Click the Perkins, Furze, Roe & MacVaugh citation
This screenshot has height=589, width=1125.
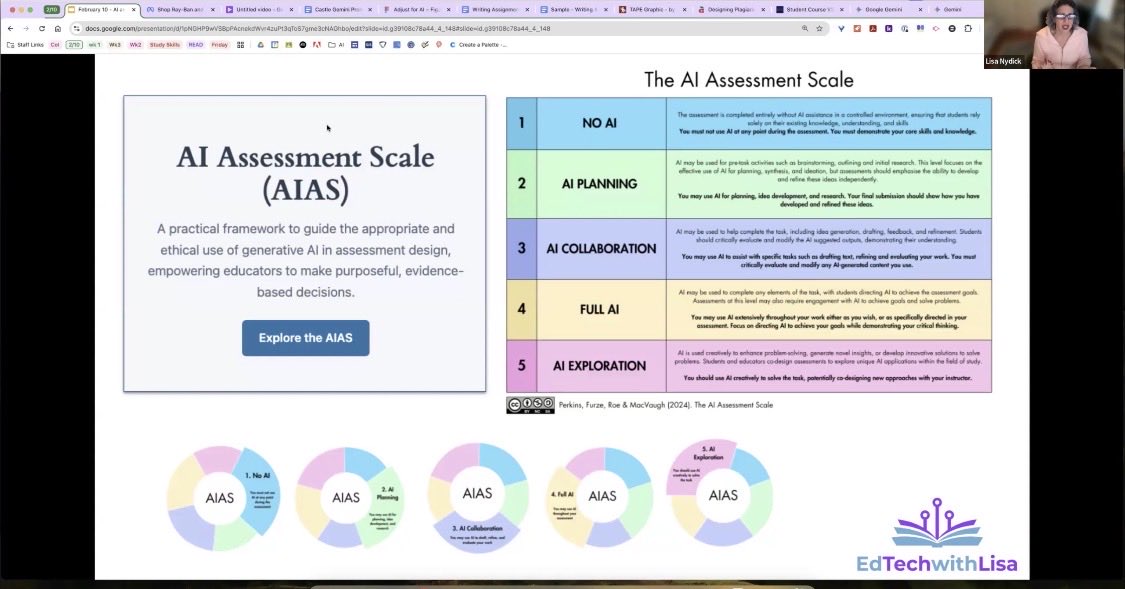666,405
